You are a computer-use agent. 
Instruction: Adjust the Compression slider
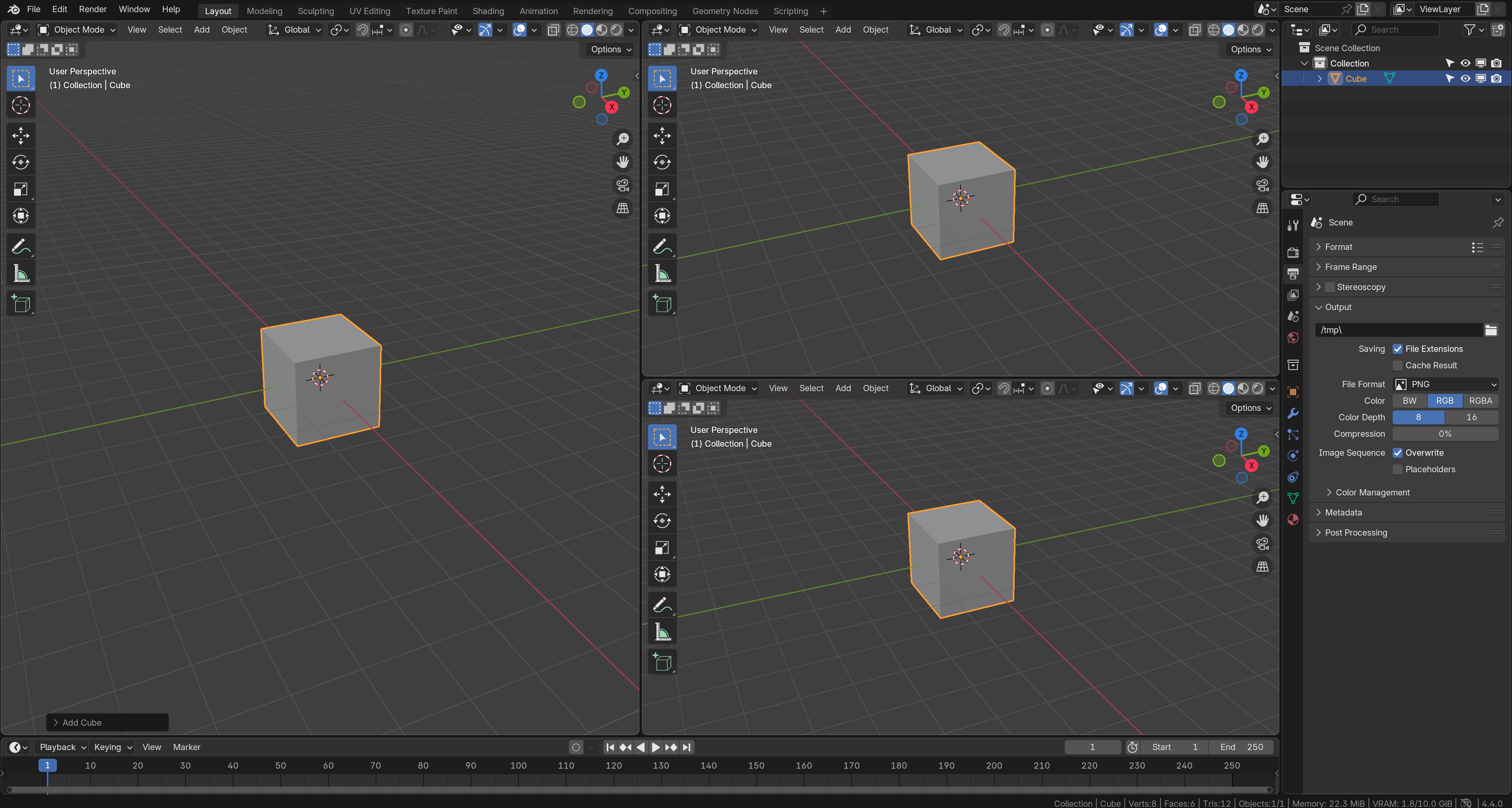click(1446, 434)
